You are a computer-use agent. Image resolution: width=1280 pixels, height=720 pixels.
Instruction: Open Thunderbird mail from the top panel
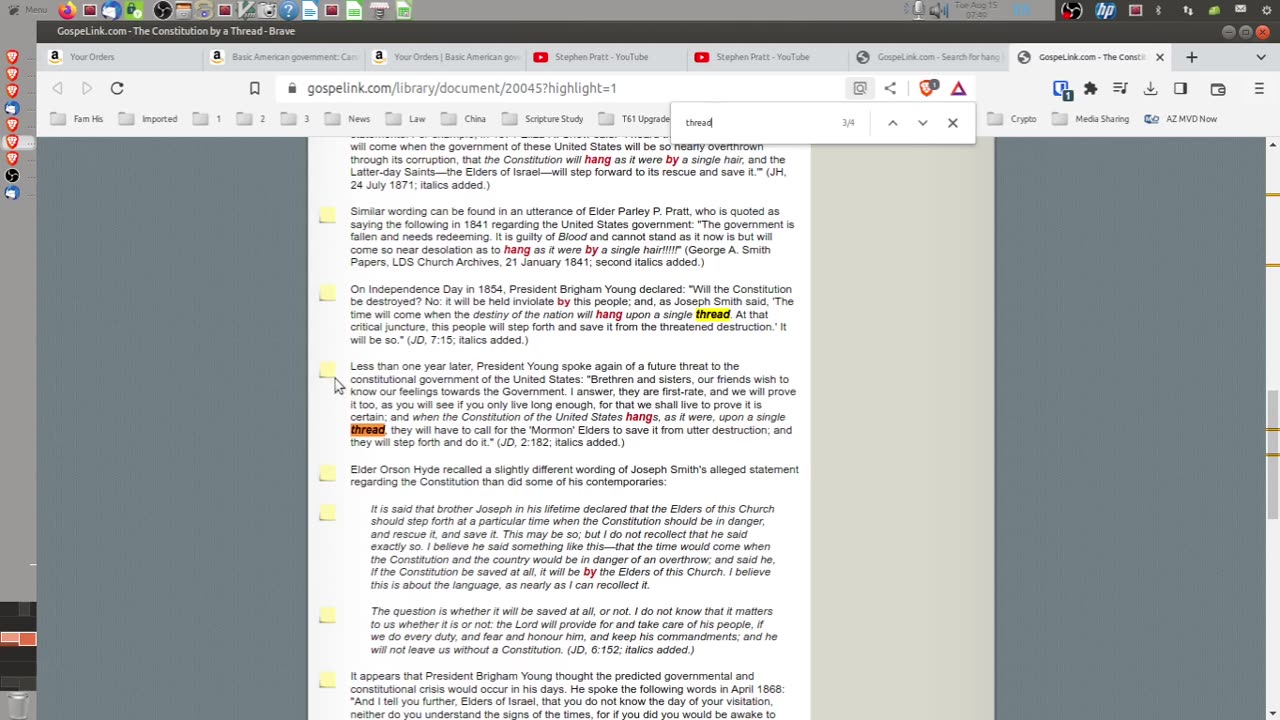111,11
